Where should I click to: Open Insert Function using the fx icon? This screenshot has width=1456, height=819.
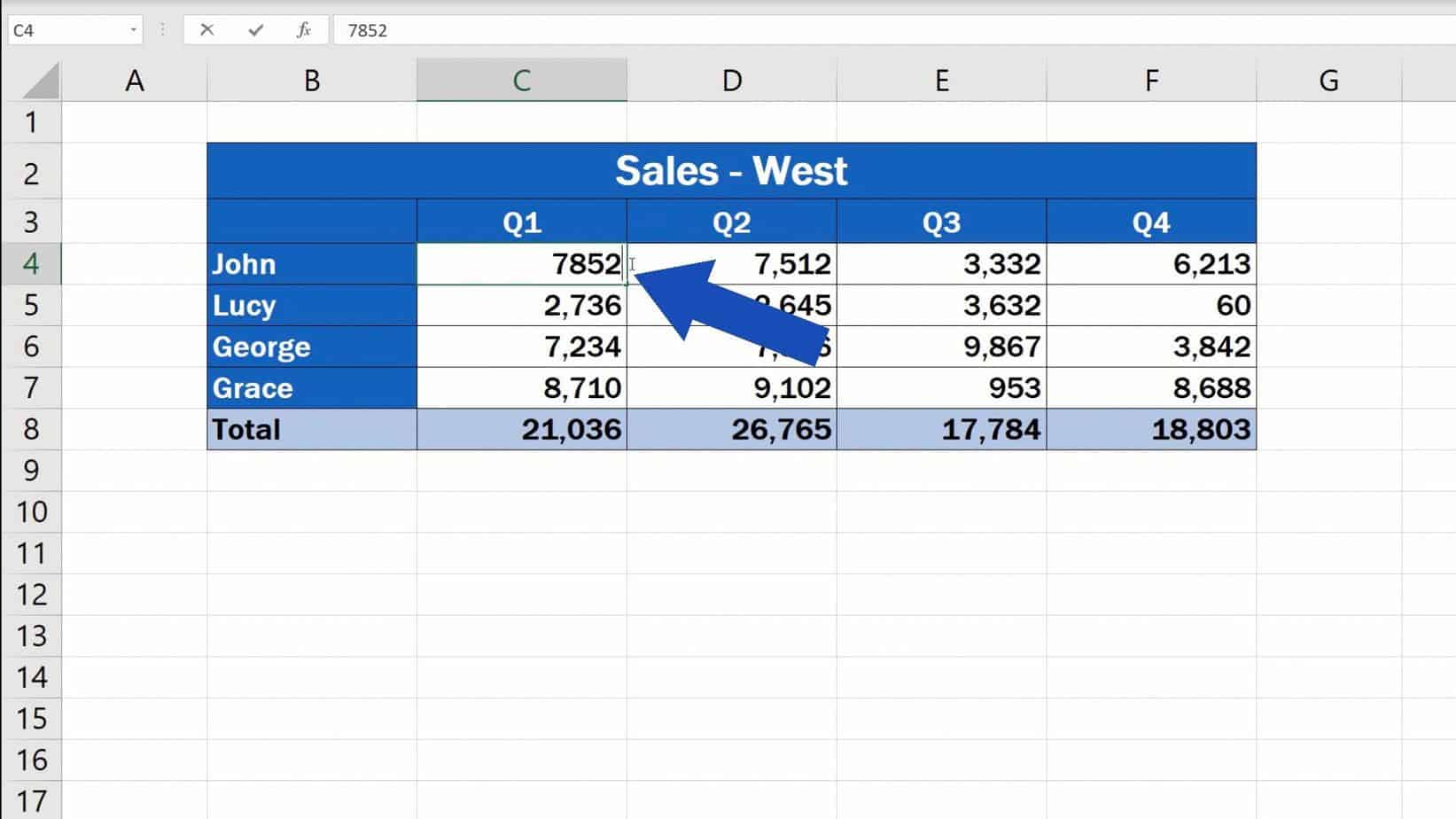(x=302, y=29)
